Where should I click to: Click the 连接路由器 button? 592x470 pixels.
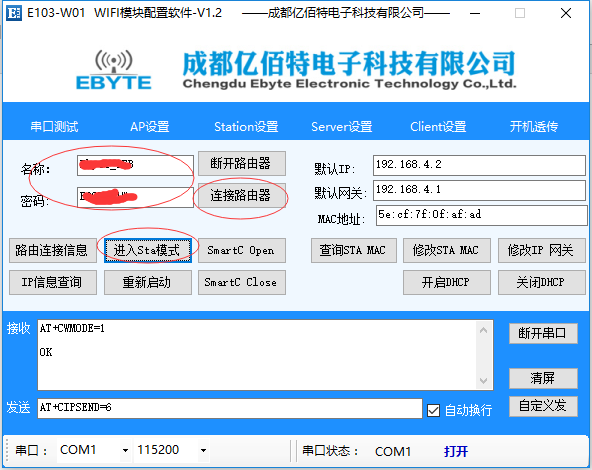coord(242,196)
